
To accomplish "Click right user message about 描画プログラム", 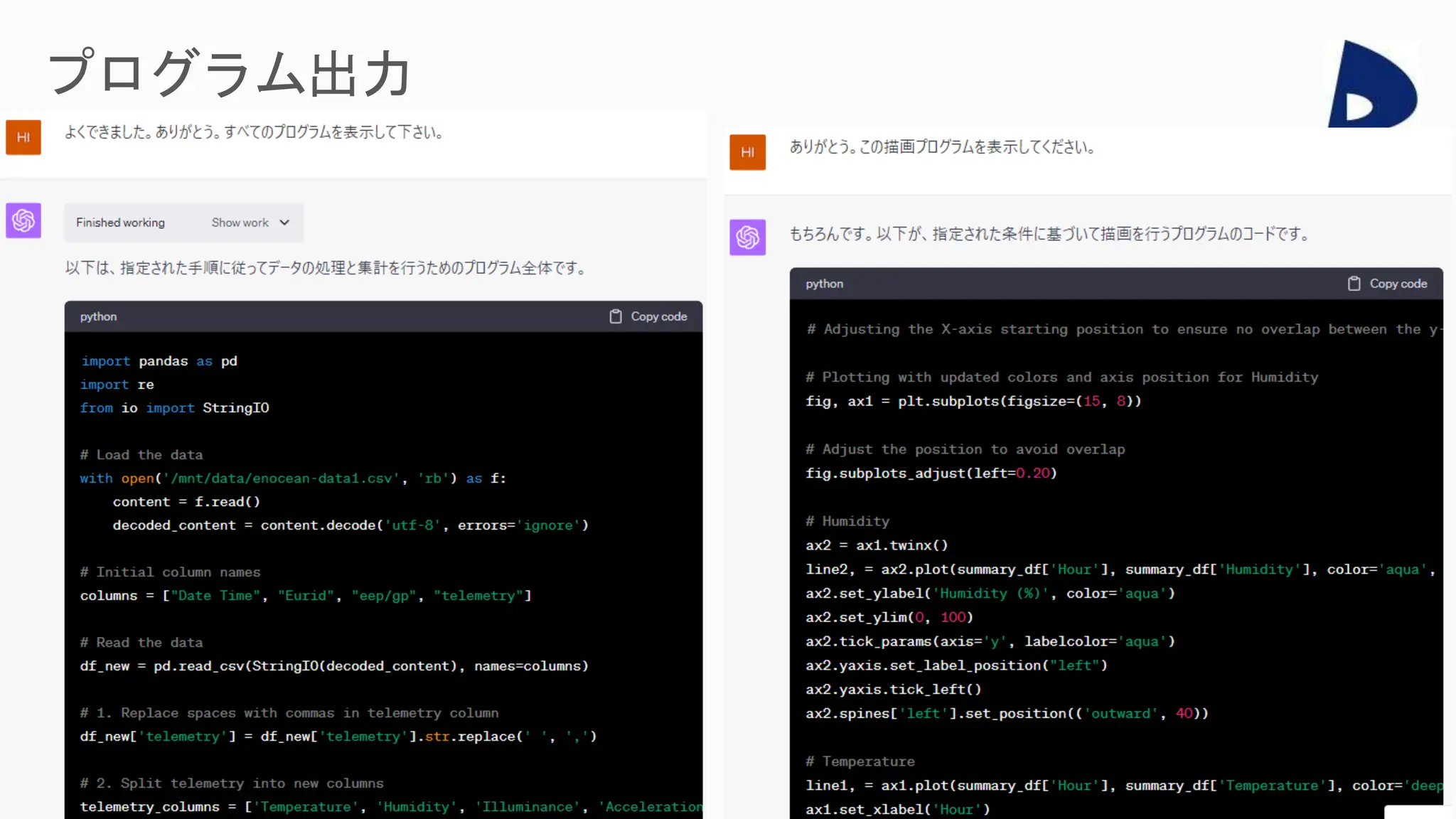I will tap(942, 147).
